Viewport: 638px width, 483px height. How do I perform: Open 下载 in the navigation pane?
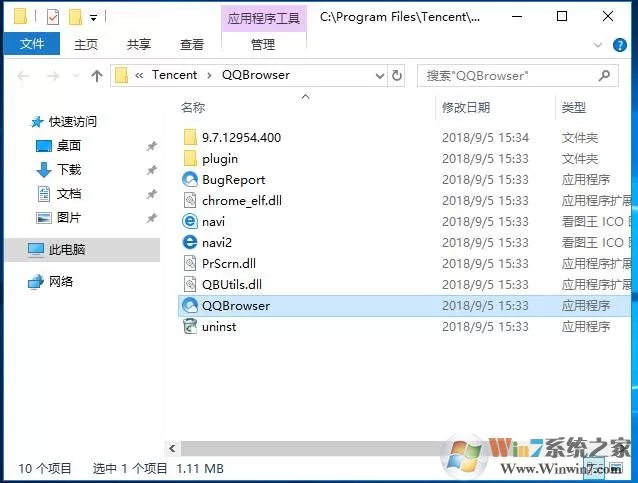(59, 169)
